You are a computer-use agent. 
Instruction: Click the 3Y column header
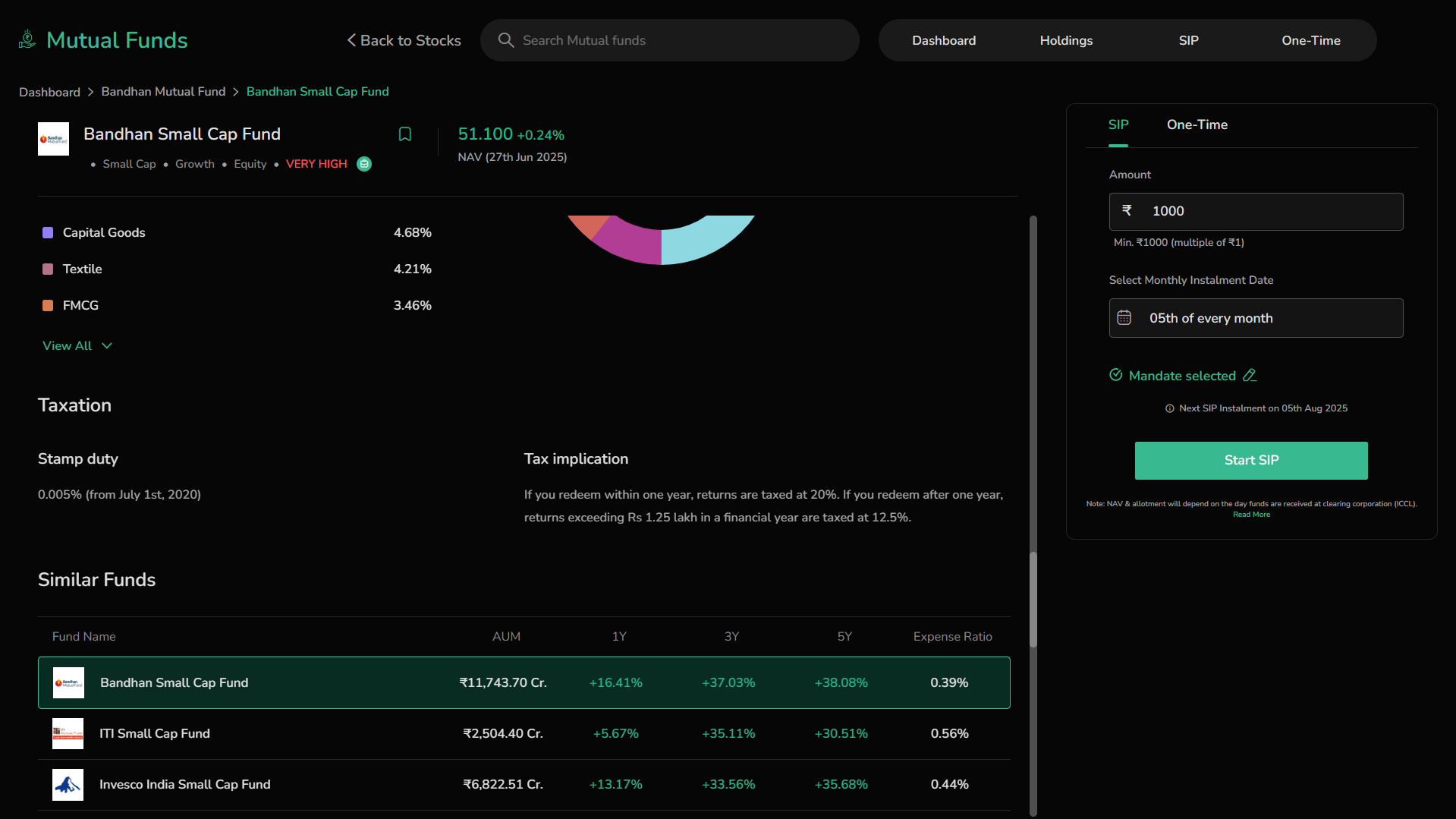[731, 637]
